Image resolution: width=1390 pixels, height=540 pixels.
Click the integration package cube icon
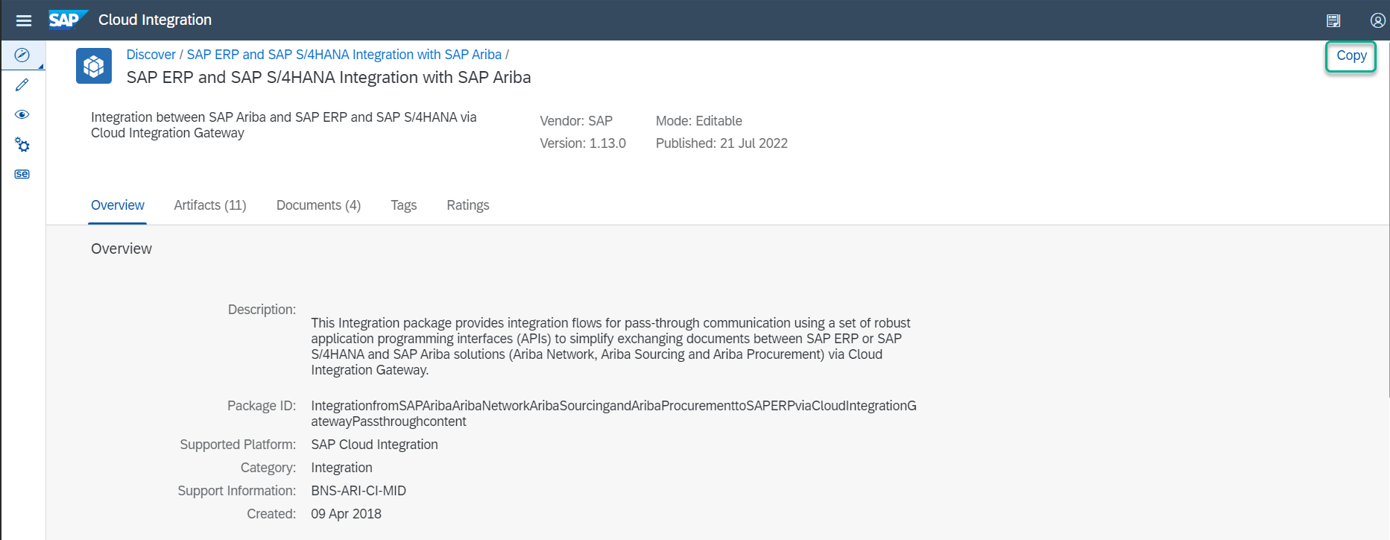point(94,67)
